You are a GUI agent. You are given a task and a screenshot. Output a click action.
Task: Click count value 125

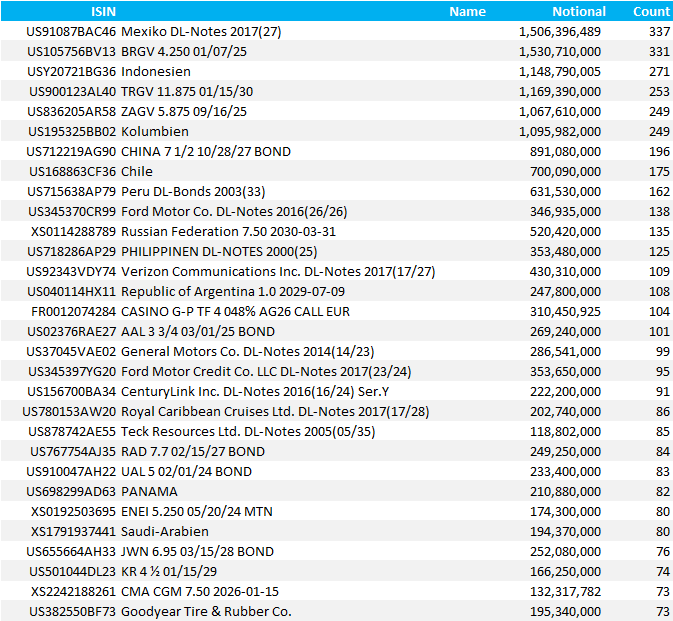tap(660, 251)
